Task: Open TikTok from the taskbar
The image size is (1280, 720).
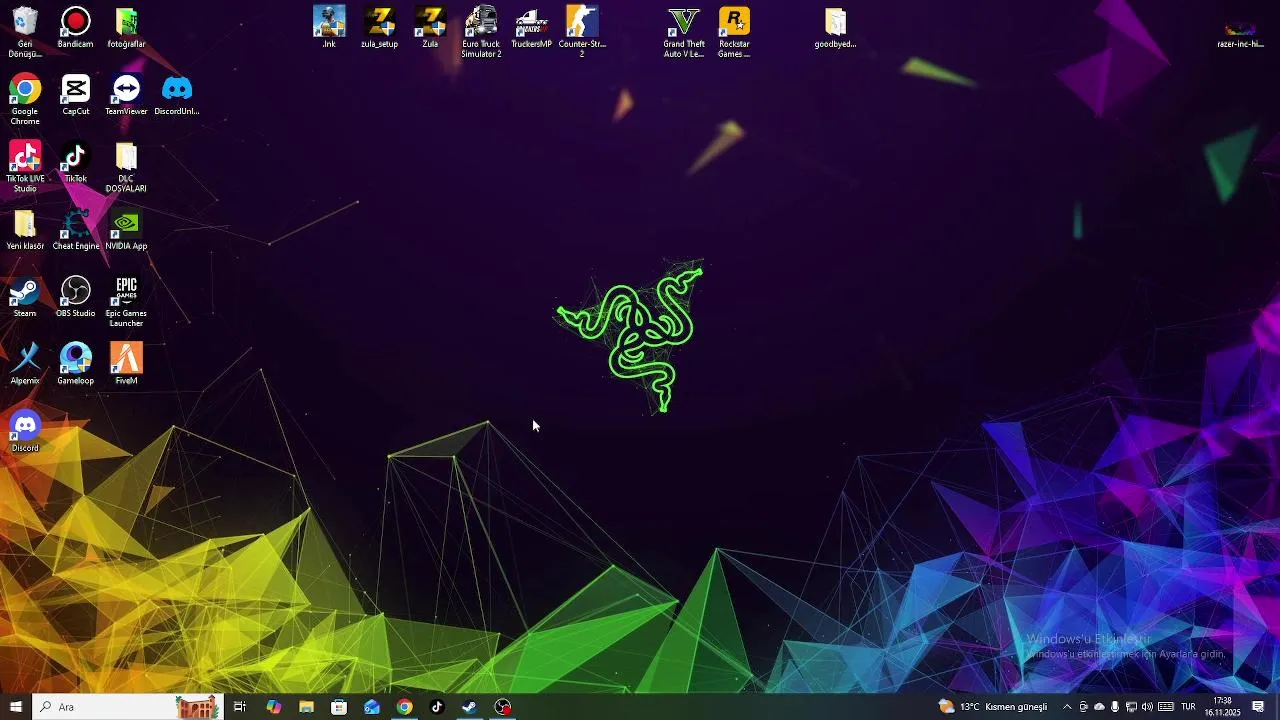Action: click(x=437, y=707)
